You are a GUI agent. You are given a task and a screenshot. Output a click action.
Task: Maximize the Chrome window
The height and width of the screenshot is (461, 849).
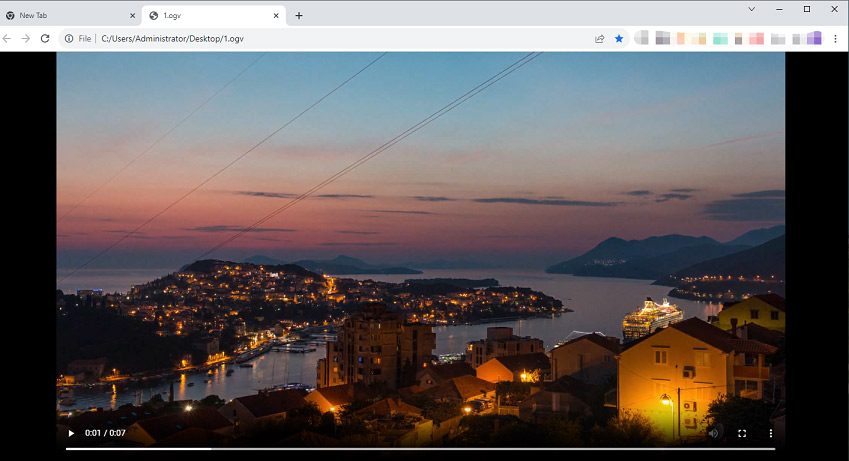807,9
